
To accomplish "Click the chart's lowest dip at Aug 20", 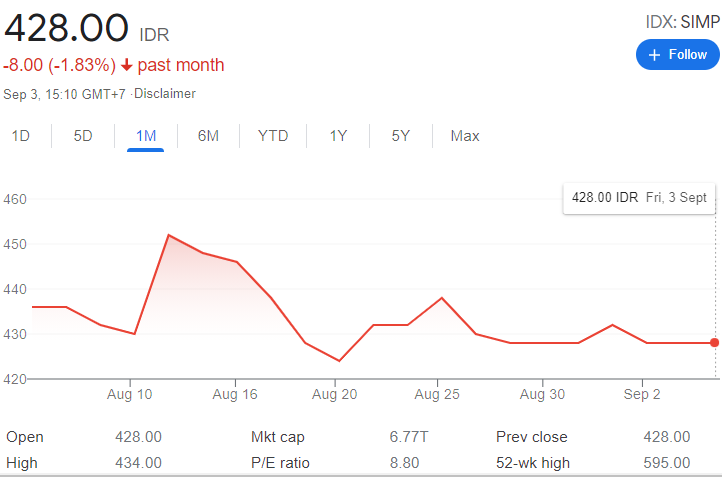I will click(339, 360).
